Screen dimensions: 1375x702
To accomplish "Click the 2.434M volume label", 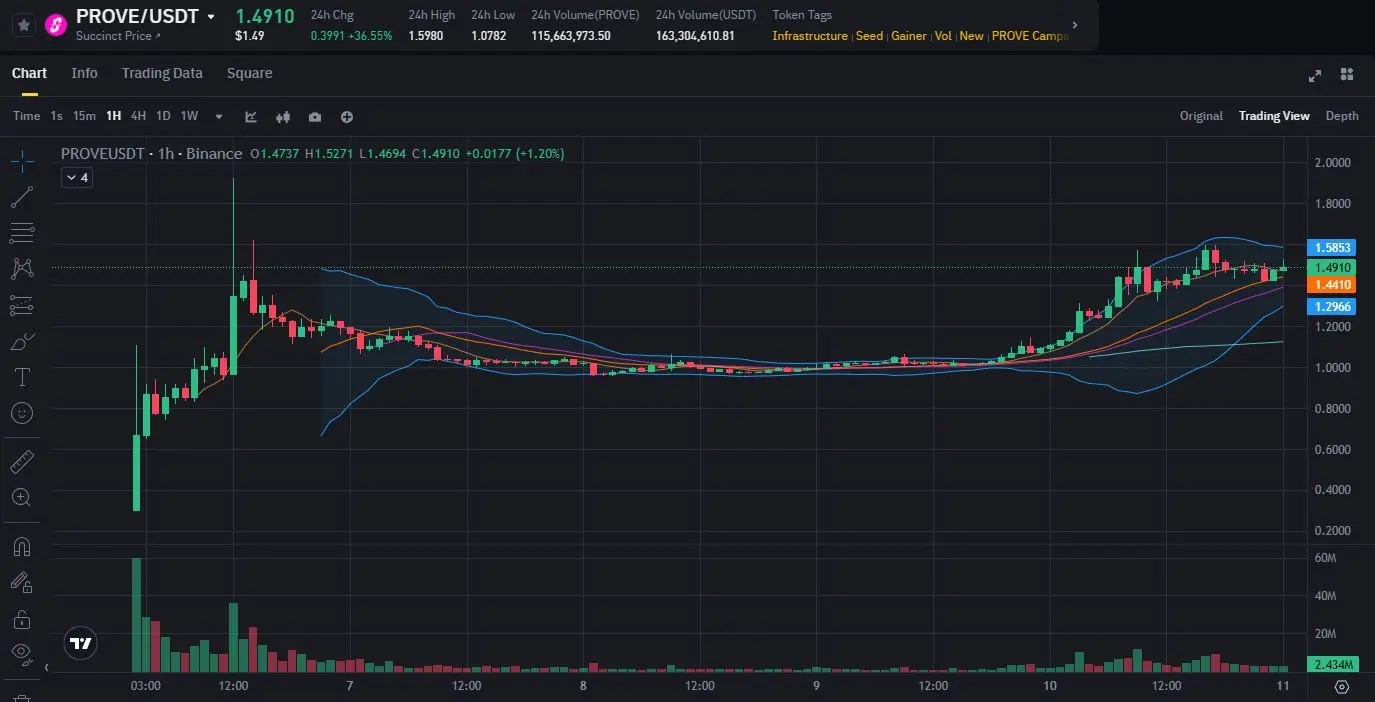I will 1332,664.
